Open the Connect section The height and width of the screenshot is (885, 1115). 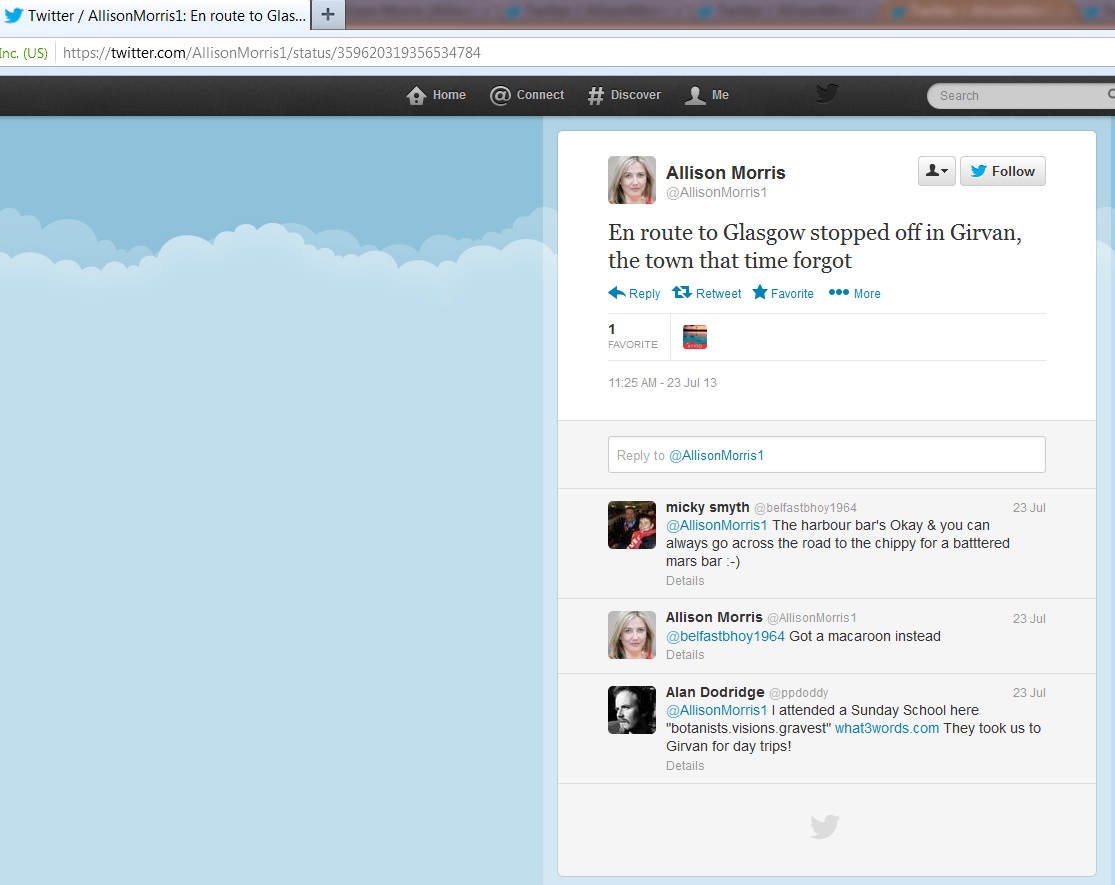tap(527, 95)
